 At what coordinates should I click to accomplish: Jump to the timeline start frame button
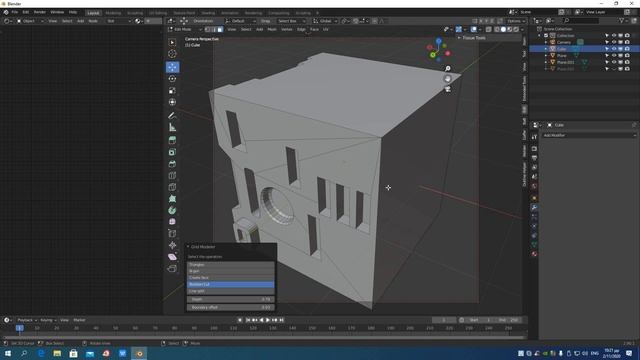248,320
